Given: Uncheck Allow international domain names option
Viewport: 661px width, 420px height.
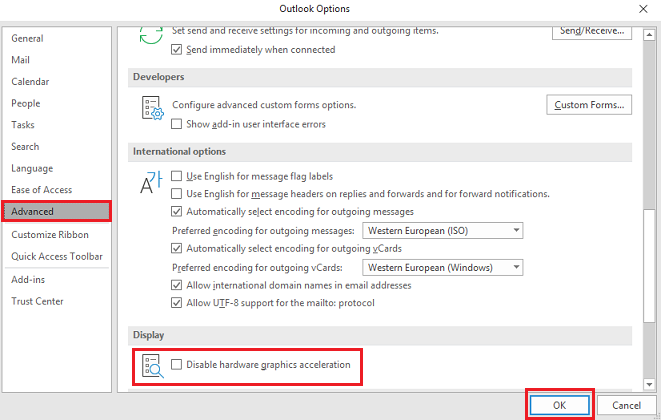Looking at the screenshot, I should click(176, 285).
